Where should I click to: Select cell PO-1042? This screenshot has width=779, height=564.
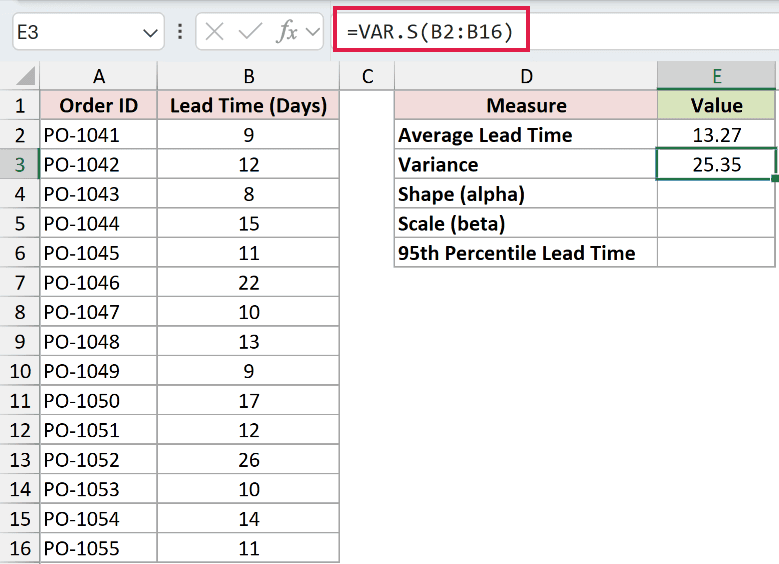(x=98, y=164)
